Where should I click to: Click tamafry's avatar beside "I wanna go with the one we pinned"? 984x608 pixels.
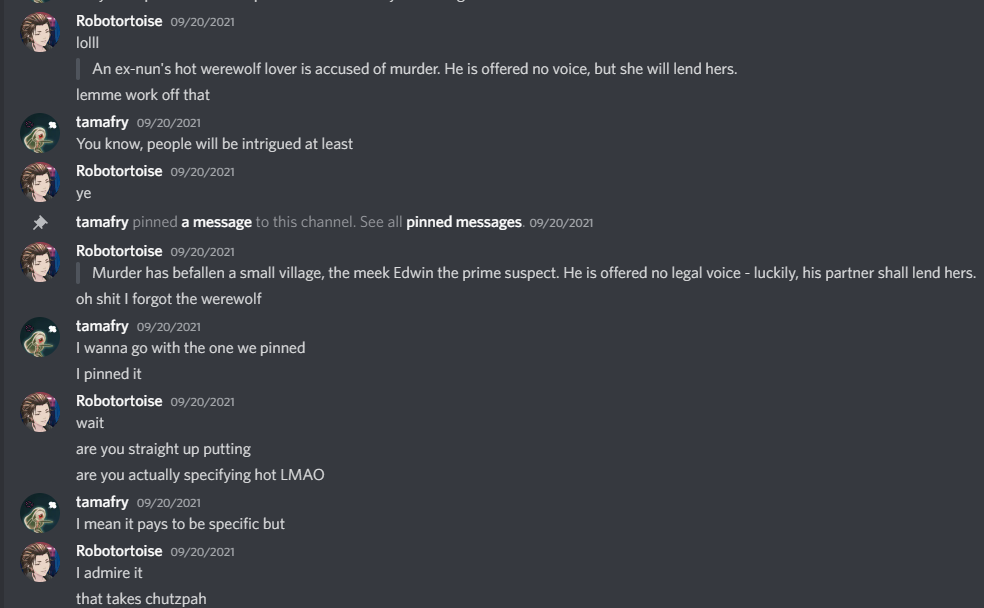(x=40, y=337)
